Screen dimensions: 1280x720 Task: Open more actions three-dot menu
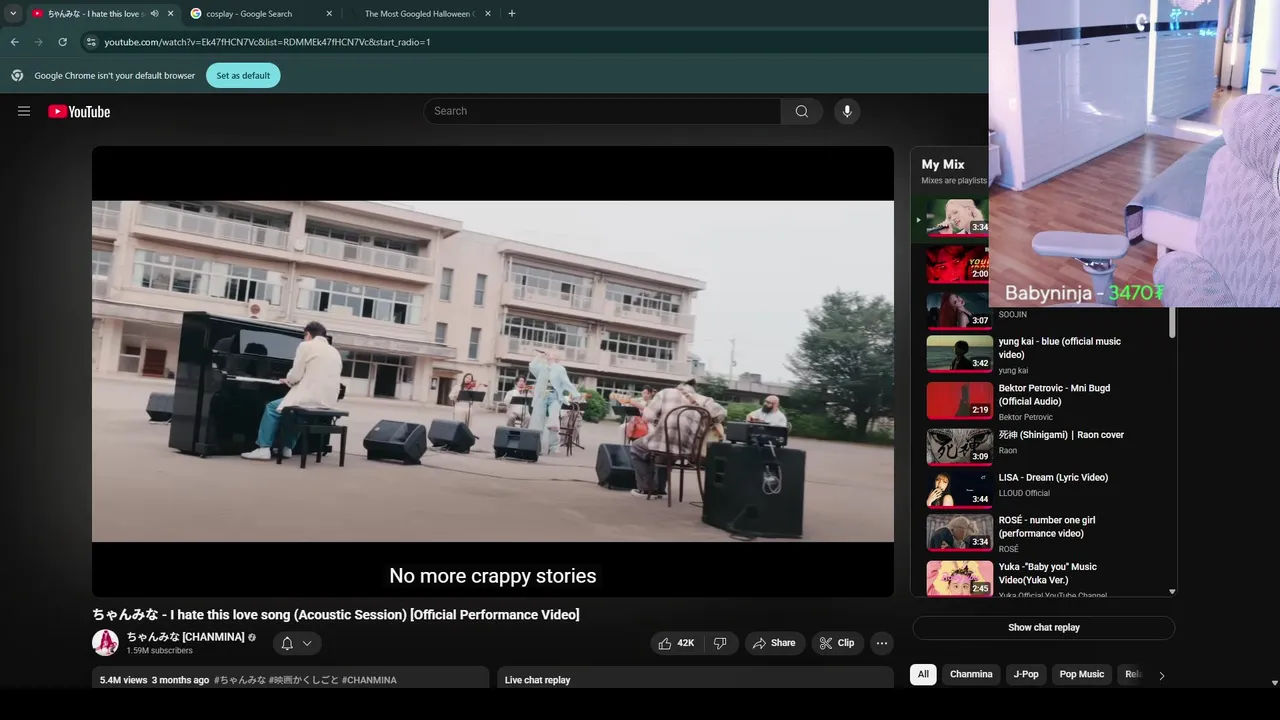[882, 643]
